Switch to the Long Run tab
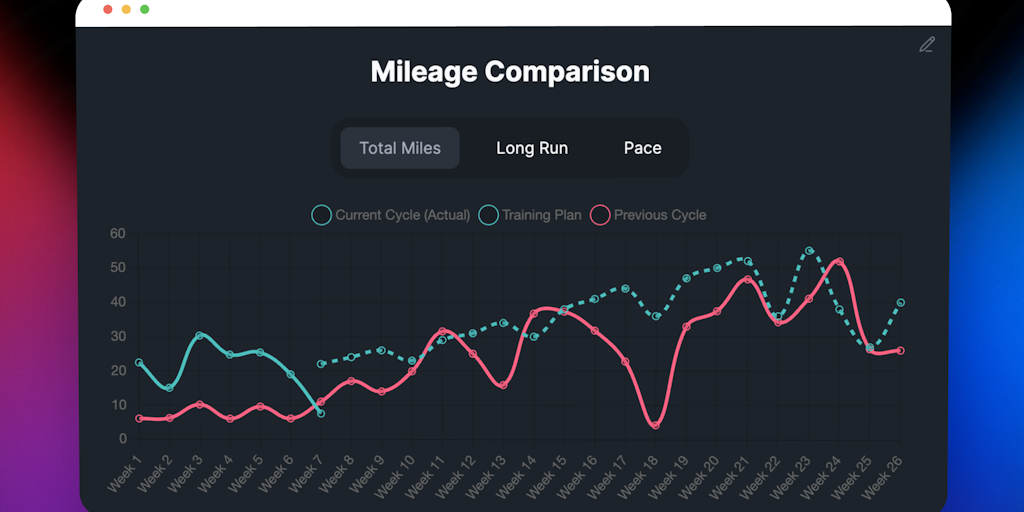Screen dimensions: 1024x512 point(532,148)
